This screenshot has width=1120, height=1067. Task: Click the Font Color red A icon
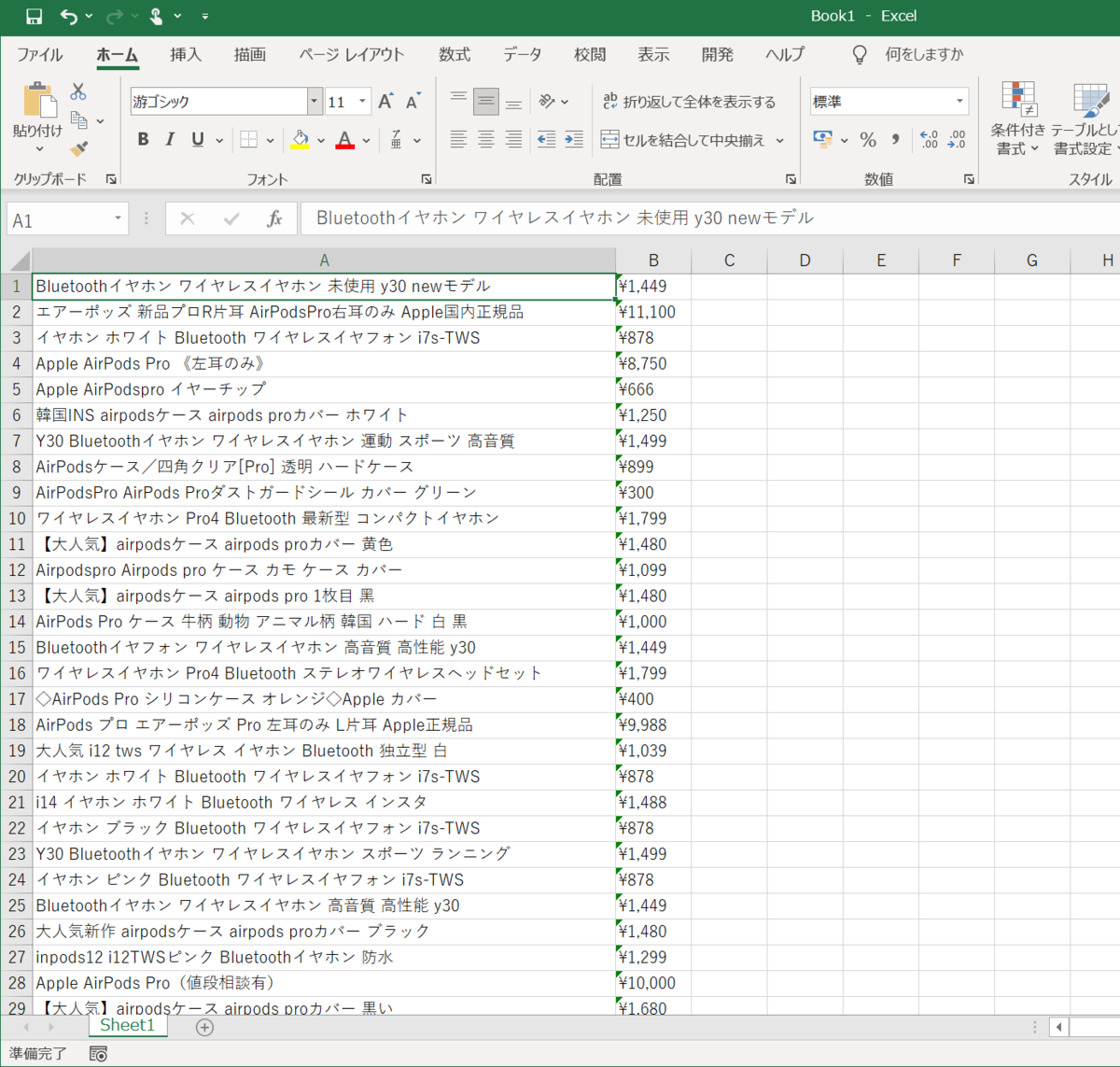(x=344, y=140)
